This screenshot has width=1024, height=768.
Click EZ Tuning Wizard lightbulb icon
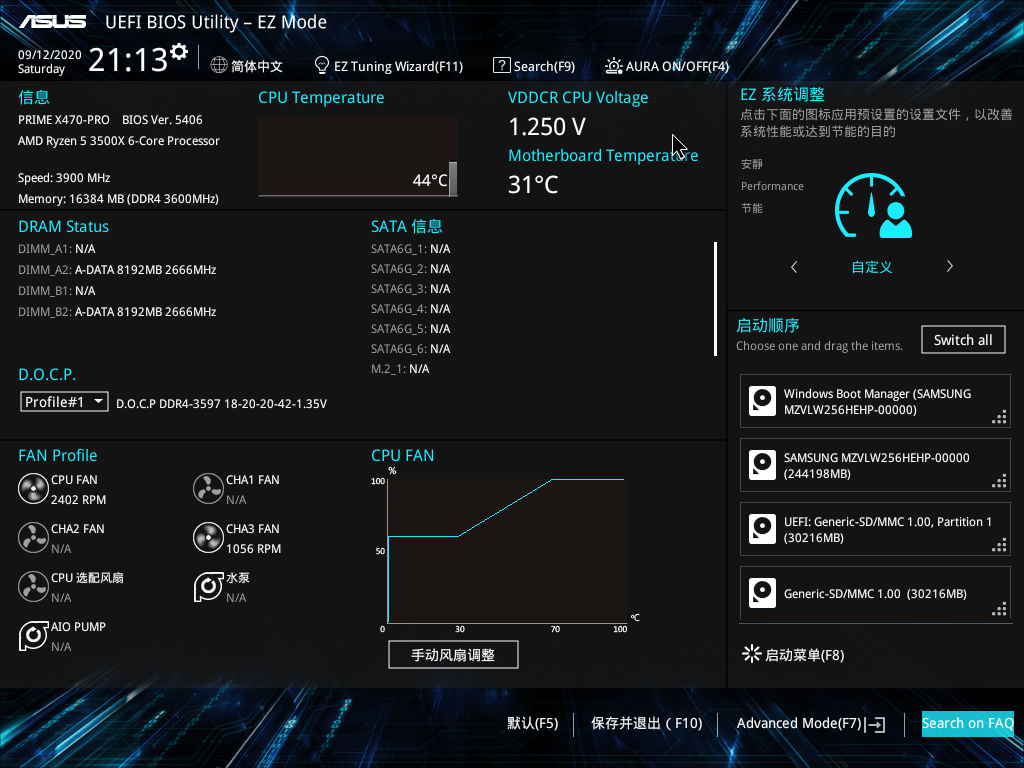(321, 65)
